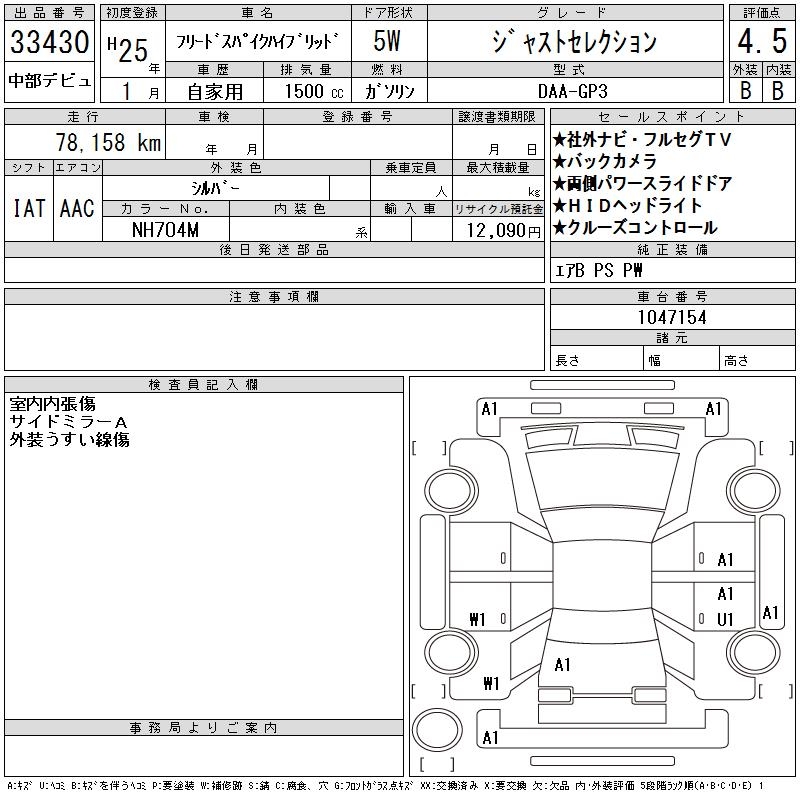Click the damage code legend line at bottom

[386, 786]
